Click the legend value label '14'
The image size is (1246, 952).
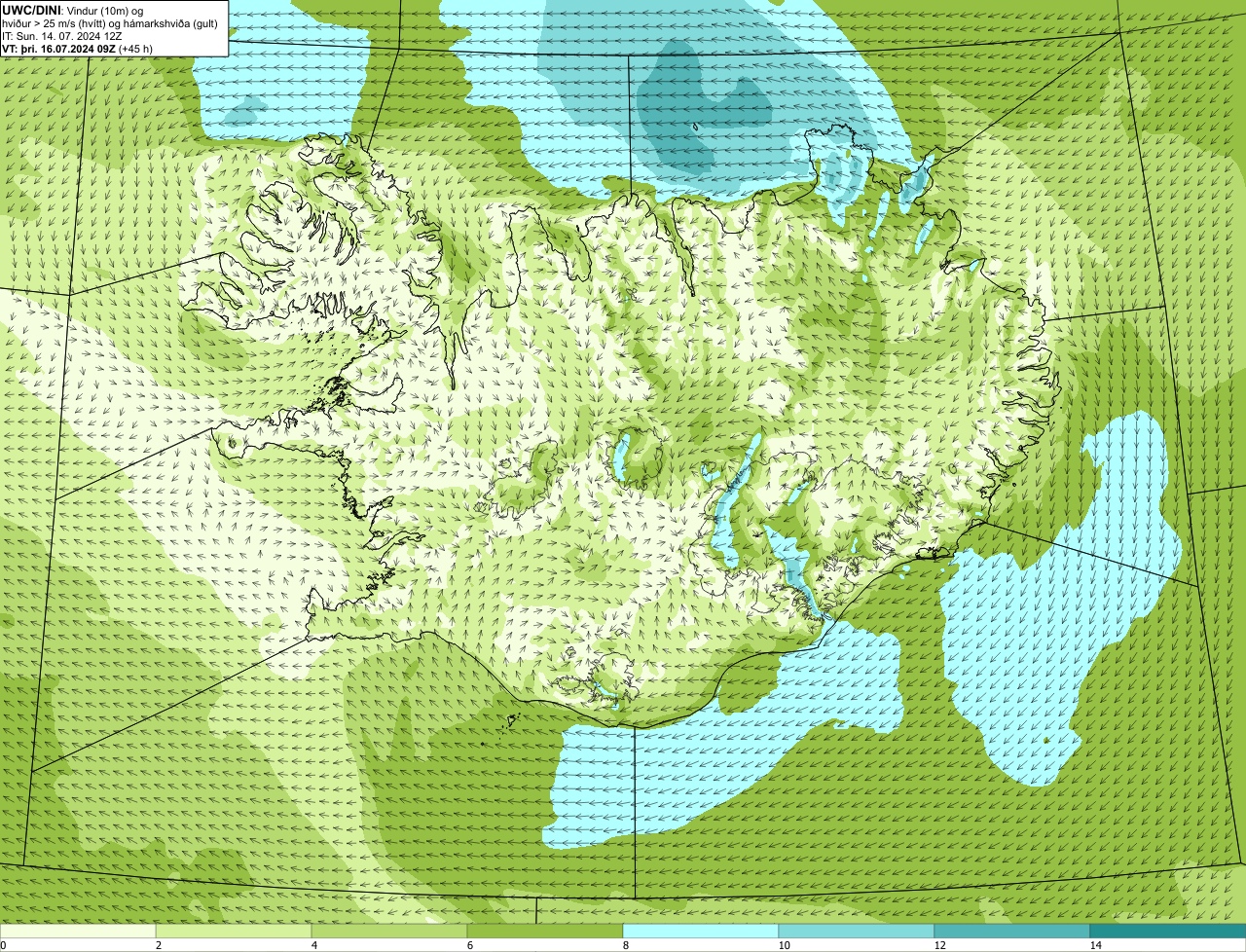[1095, 945]
